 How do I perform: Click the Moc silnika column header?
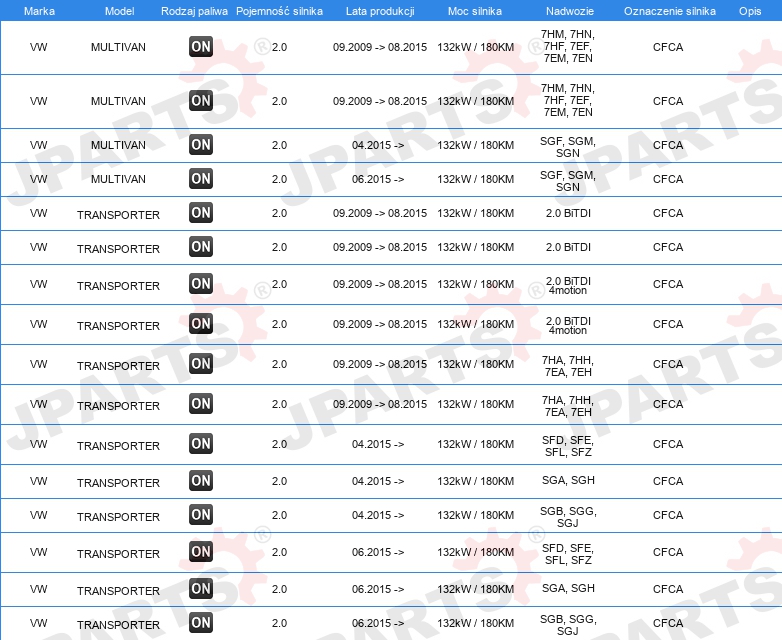click(x=475, y=11)
